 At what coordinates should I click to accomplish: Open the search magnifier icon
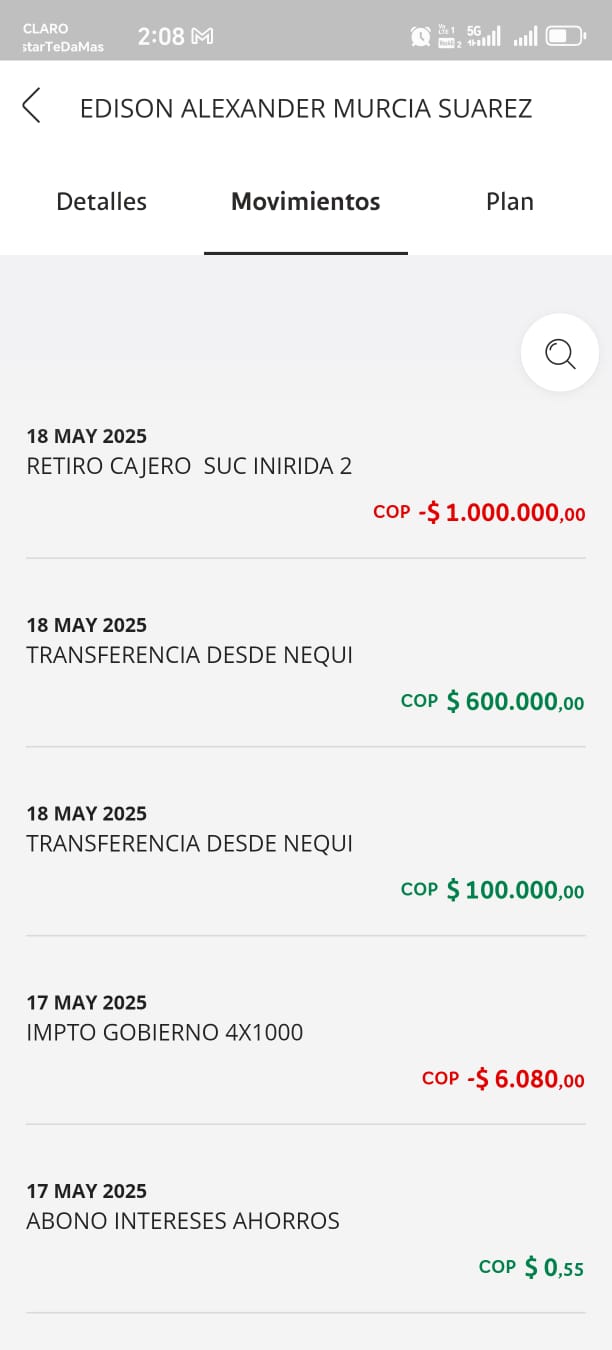[559, 353]
